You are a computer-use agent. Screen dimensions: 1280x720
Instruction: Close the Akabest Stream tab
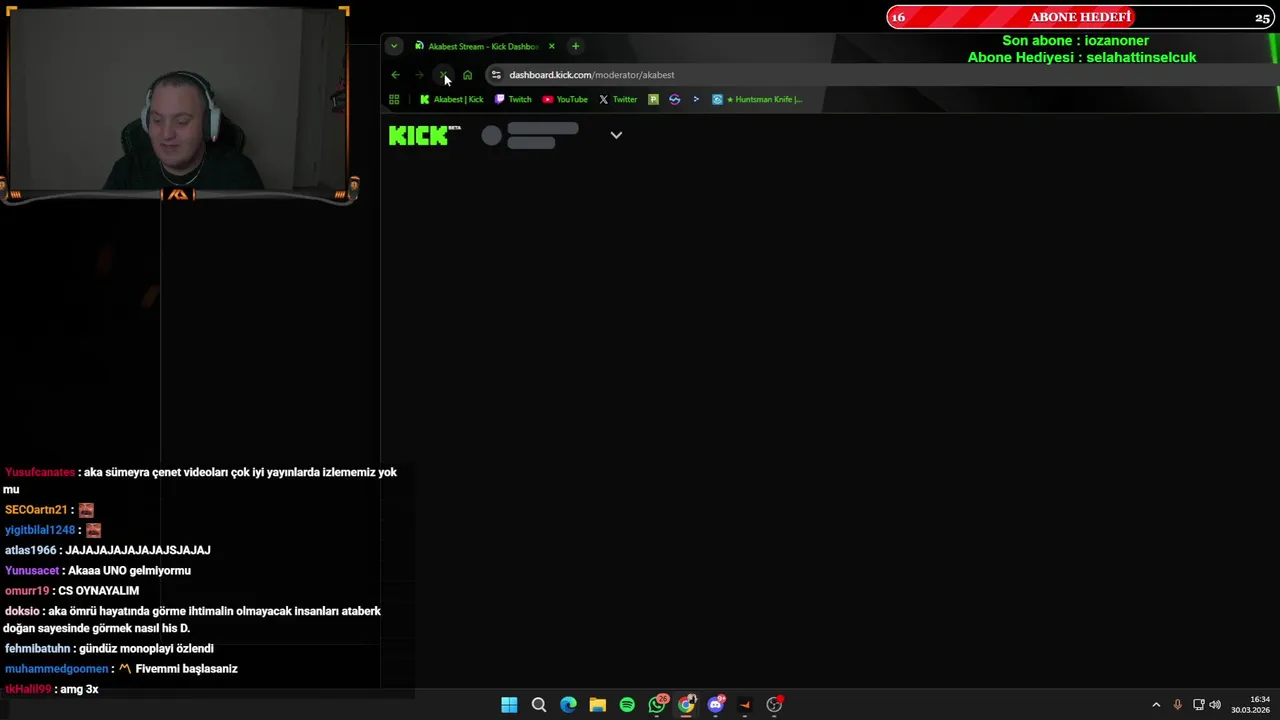(x=551, y=46)
